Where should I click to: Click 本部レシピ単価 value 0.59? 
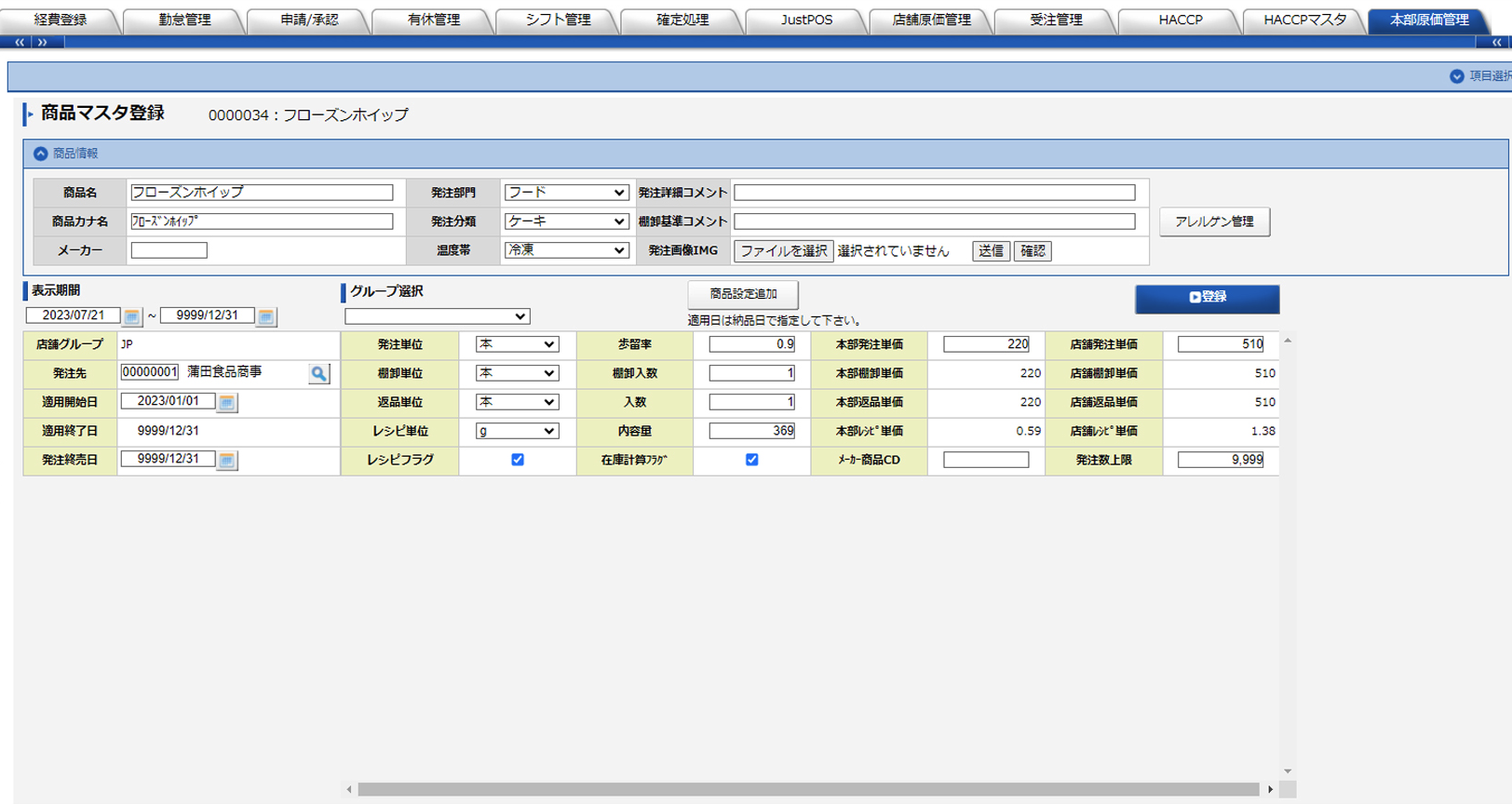point(1029,431)
